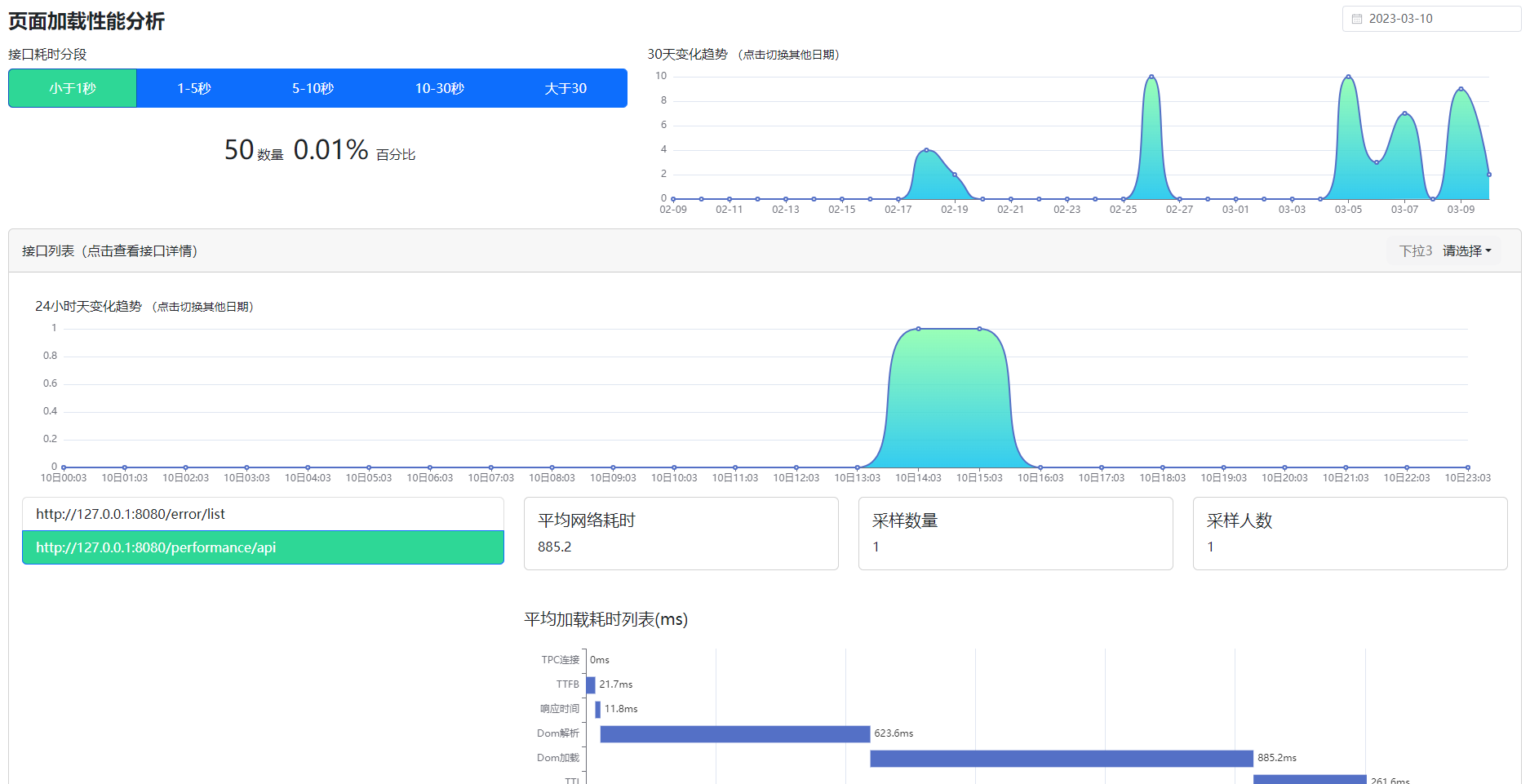1530x784 pixels.
Task: Click the TTFB 21.7ms bar
Action: coord(591,684)
